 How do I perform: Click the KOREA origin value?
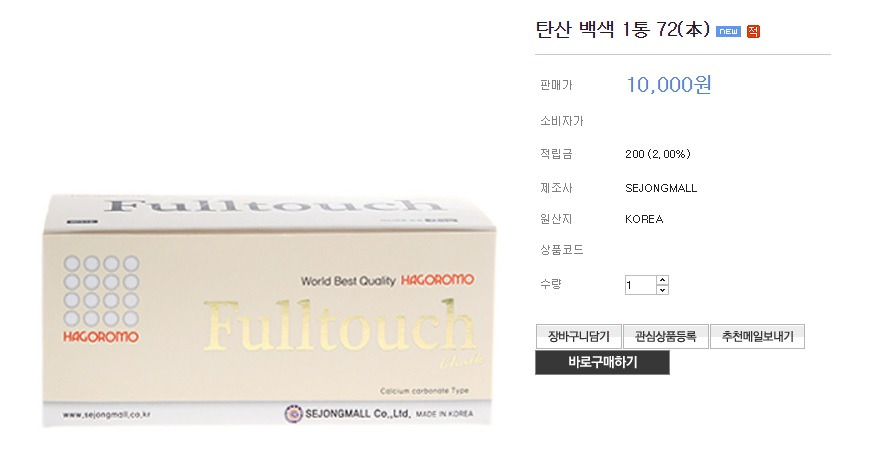point(644,219)
